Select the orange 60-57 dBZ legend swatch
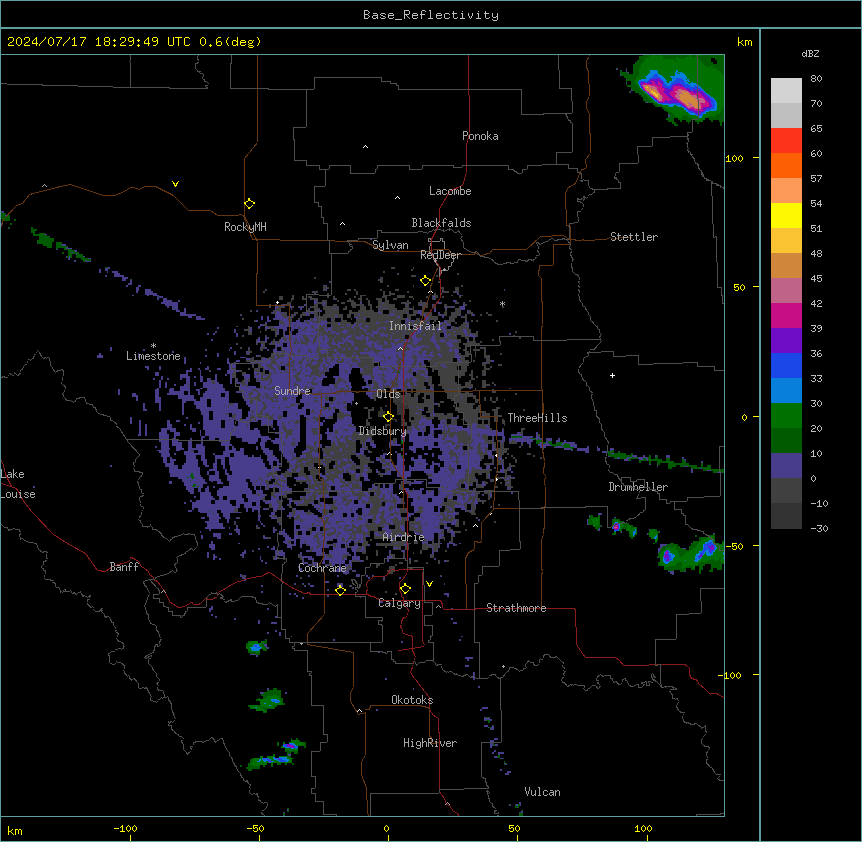862x842 pixels. point(786,165)
